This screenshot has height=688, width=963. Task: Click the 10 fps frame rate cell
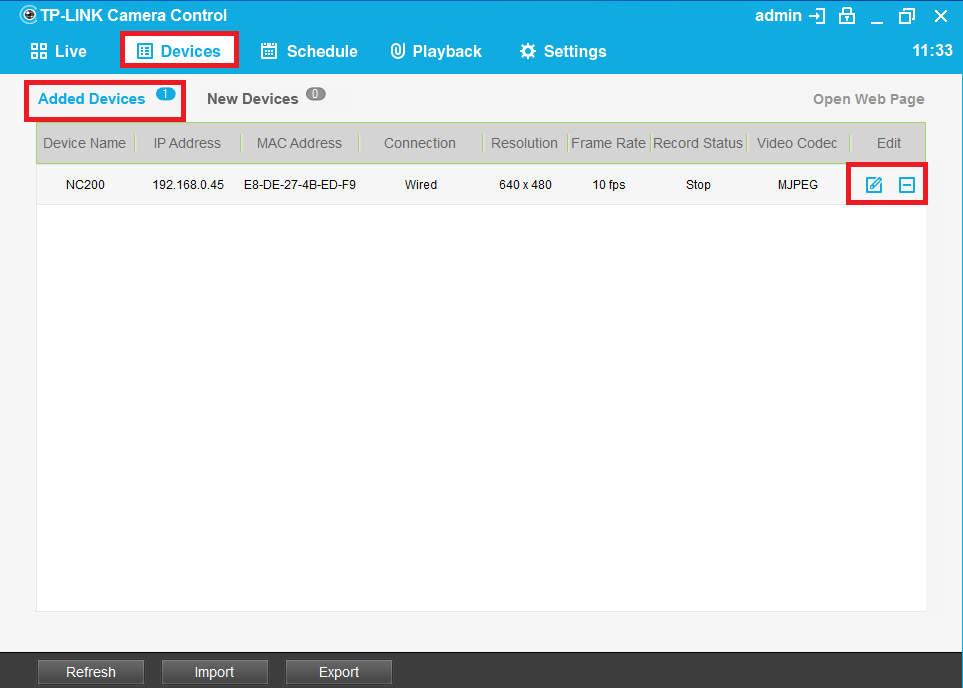pos(609,185)
